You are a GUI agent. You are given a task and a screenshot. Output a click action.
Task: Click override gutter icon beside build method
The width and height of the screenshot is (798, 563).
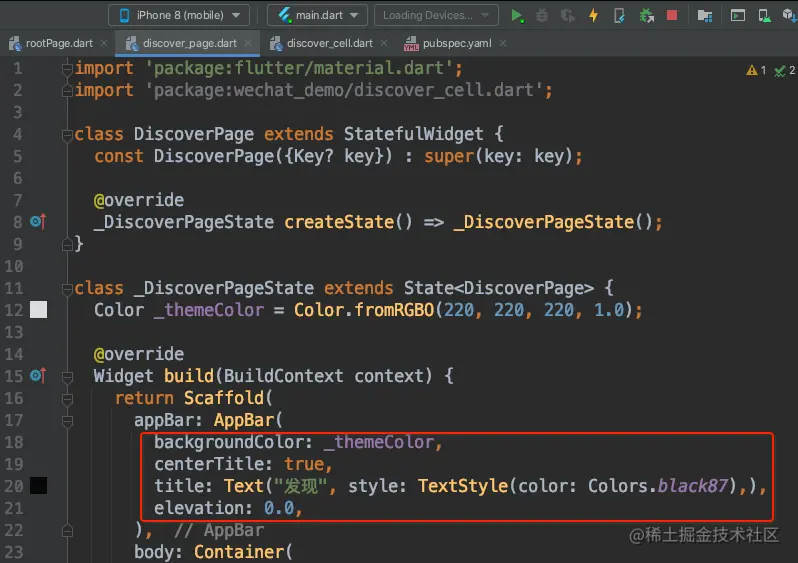(38, 376)
